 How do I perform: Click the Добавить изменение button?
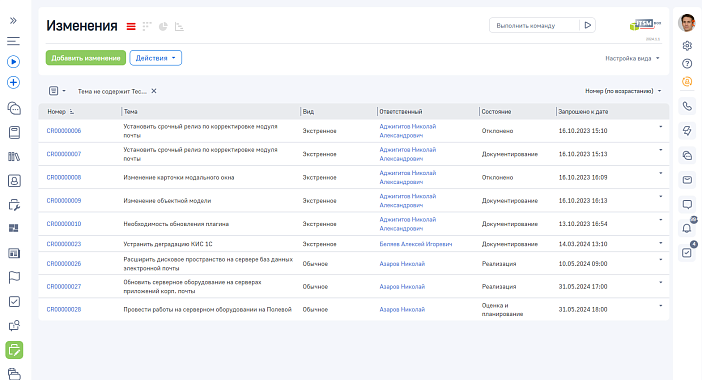[x=86, y=58]
